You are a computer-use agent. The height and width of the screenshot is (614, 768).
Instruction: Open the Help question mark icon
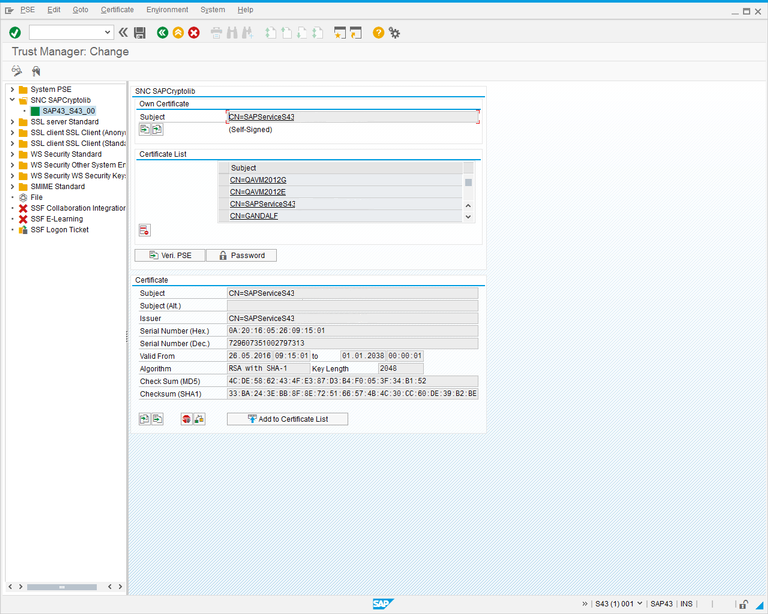pyautogui.click(x=379, y=33)
